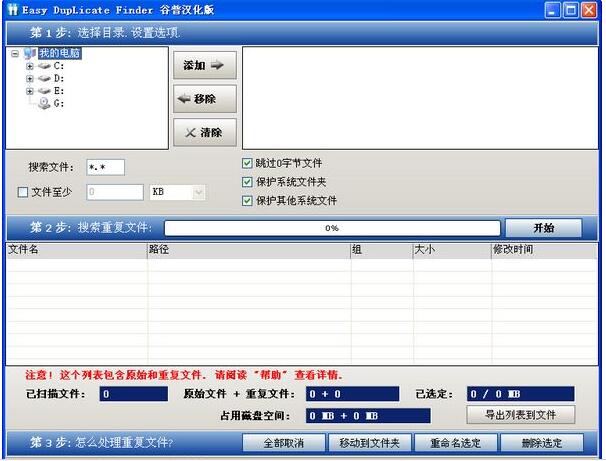Click the 第 1 步 header bar
The height and width of the screenshot is (461, 606).
tap(303, 33)
